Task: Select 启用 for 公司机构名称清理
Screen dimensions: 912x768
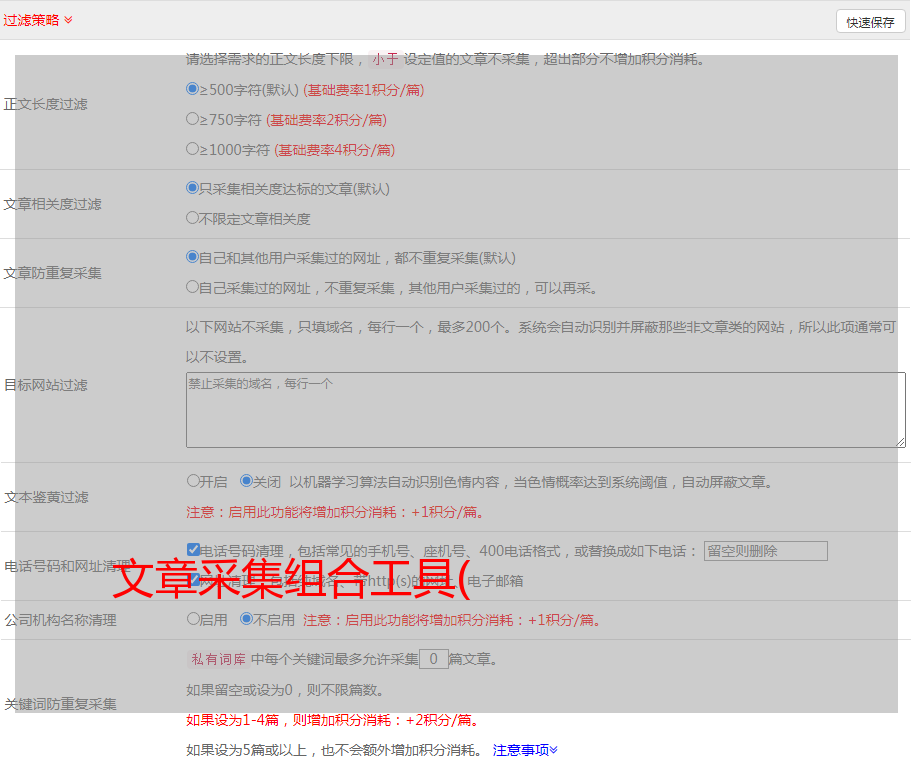Action: pos(193,619)
